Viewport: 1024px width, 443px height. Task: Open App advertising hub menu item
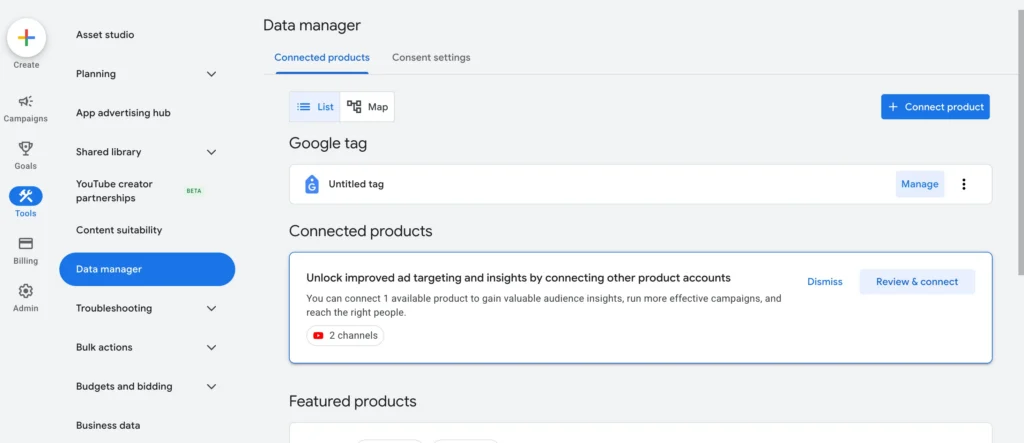coord(123,112)
